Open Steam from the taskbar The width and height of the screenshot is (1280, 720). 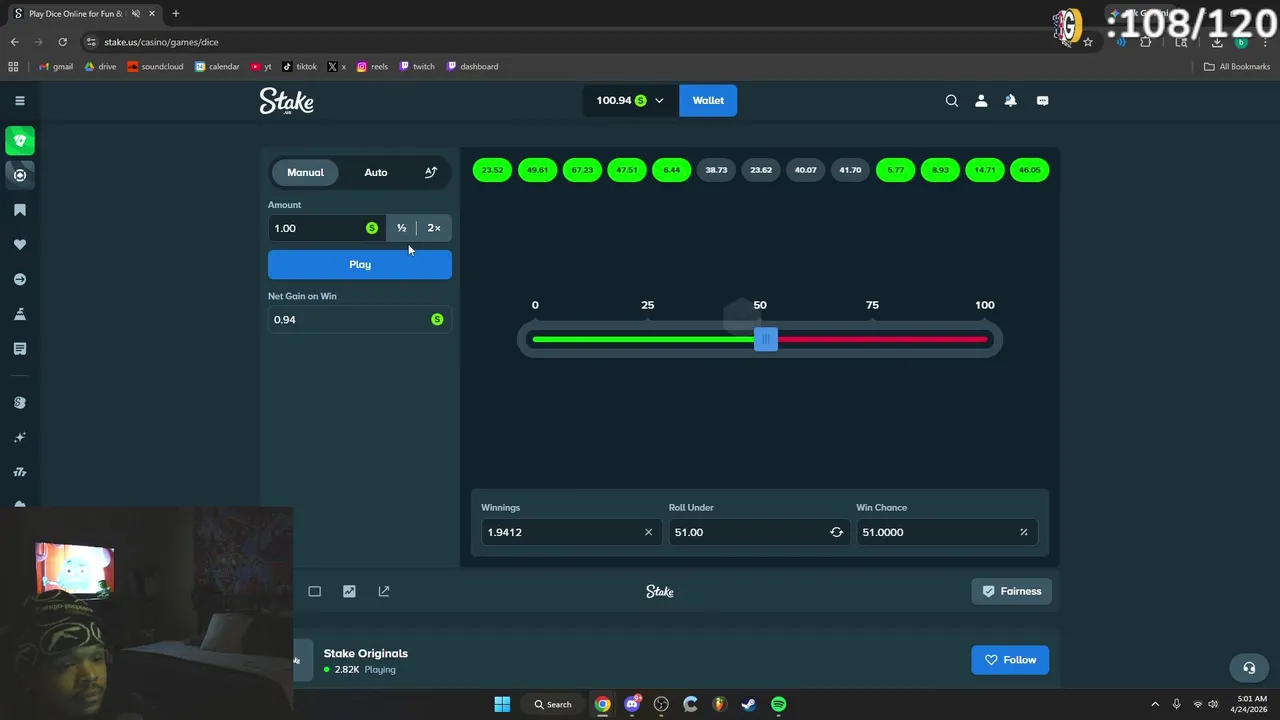pyautogui.click(x=748, y=704)
